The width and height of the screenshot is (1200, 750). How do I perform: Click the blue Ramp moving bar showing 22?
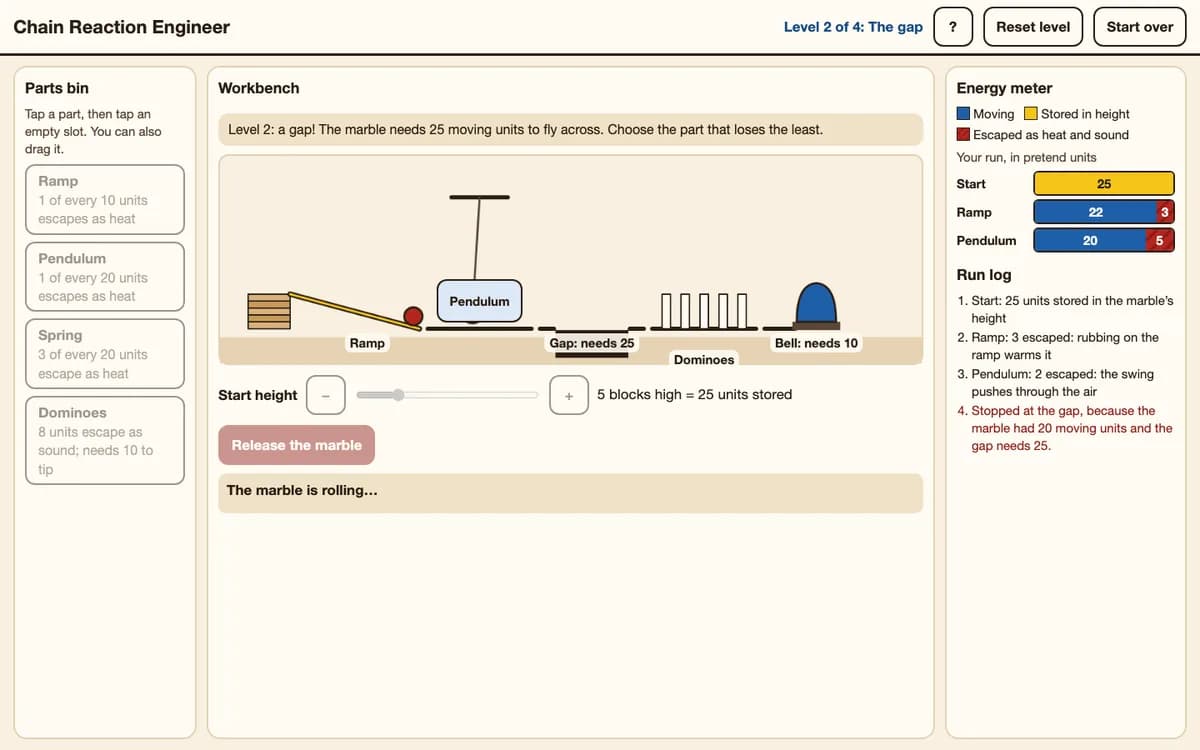point(1095,212)
